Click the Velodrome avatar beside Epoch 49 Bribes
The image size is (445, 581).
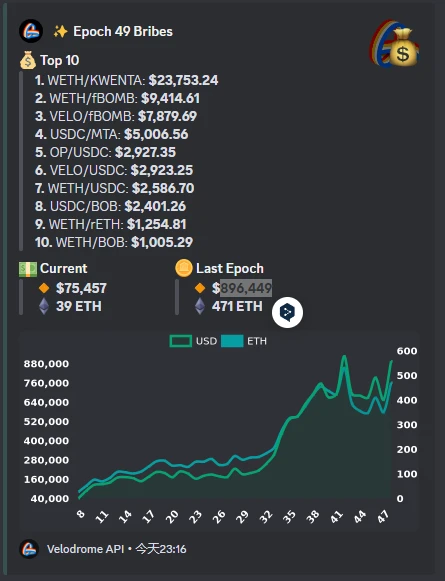click(31, 31)
